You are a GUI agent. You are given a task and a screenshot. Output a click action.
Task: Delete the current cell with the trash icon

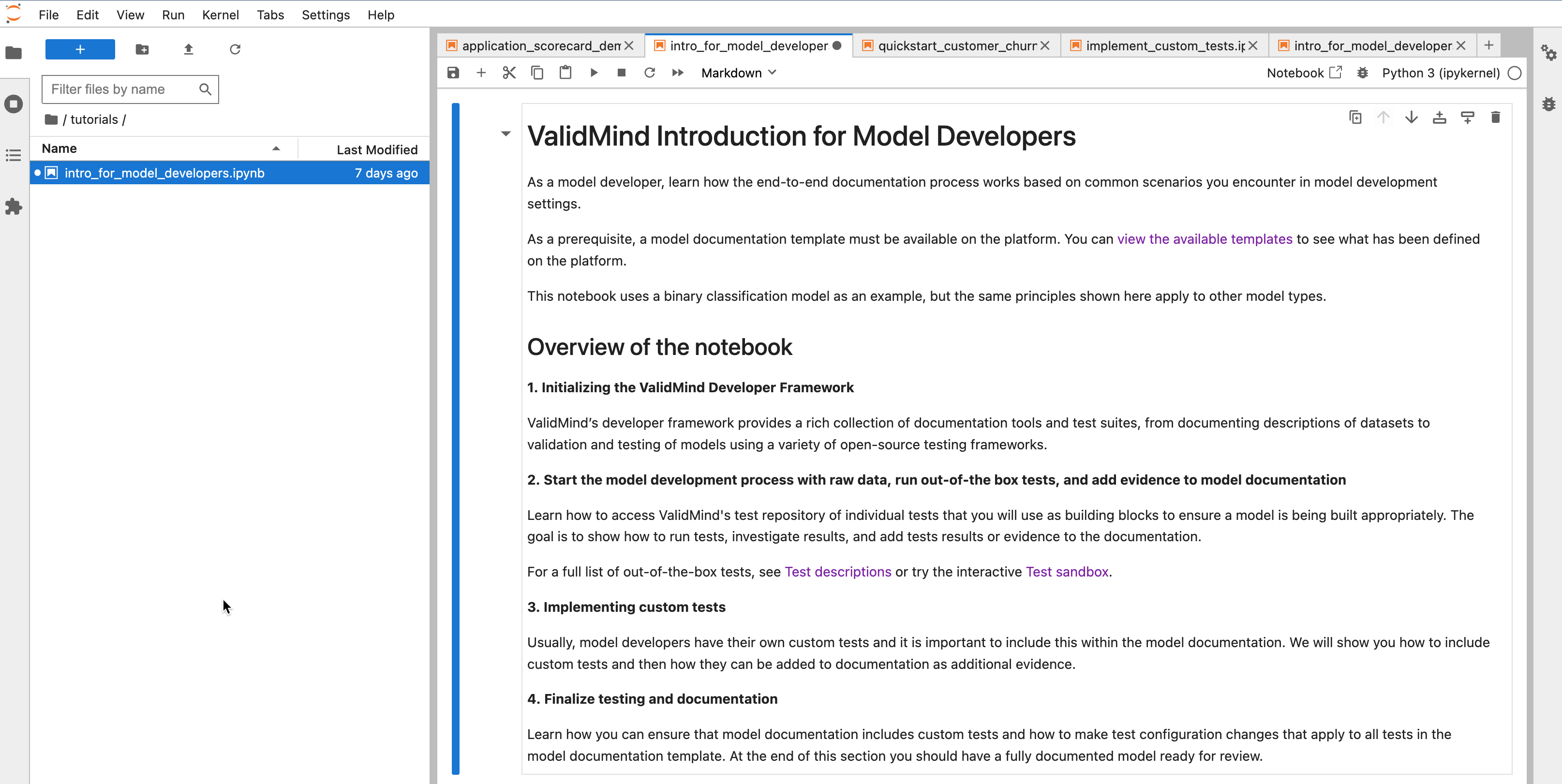tap(1496, 117)
